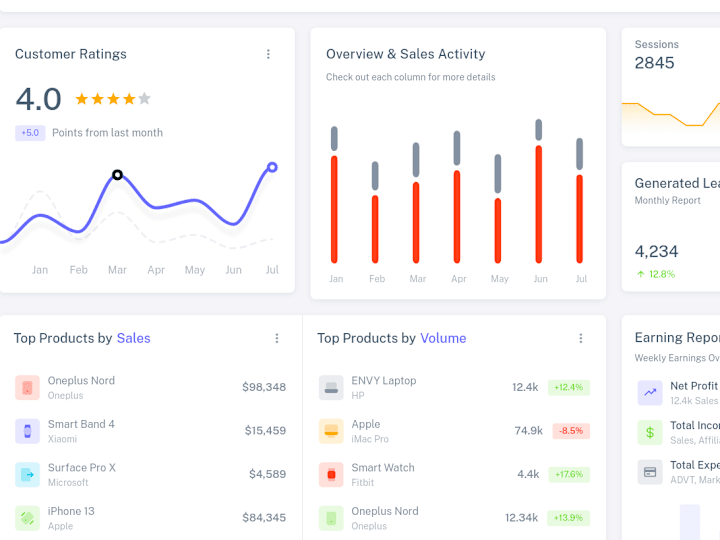Click the Net Profit trend chart icon
Image resolution: width=720 pixels, height=540 pixels.
click(x=650, y=393)
